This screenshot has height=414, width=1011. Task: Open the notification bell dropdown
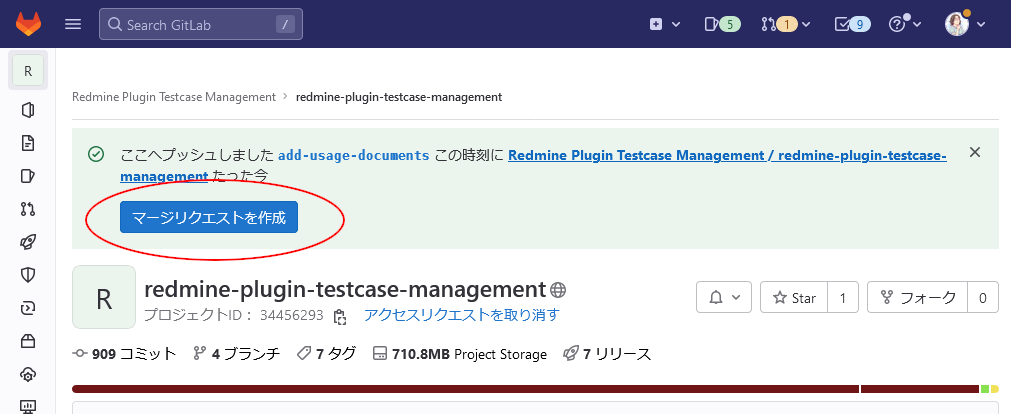724,297
